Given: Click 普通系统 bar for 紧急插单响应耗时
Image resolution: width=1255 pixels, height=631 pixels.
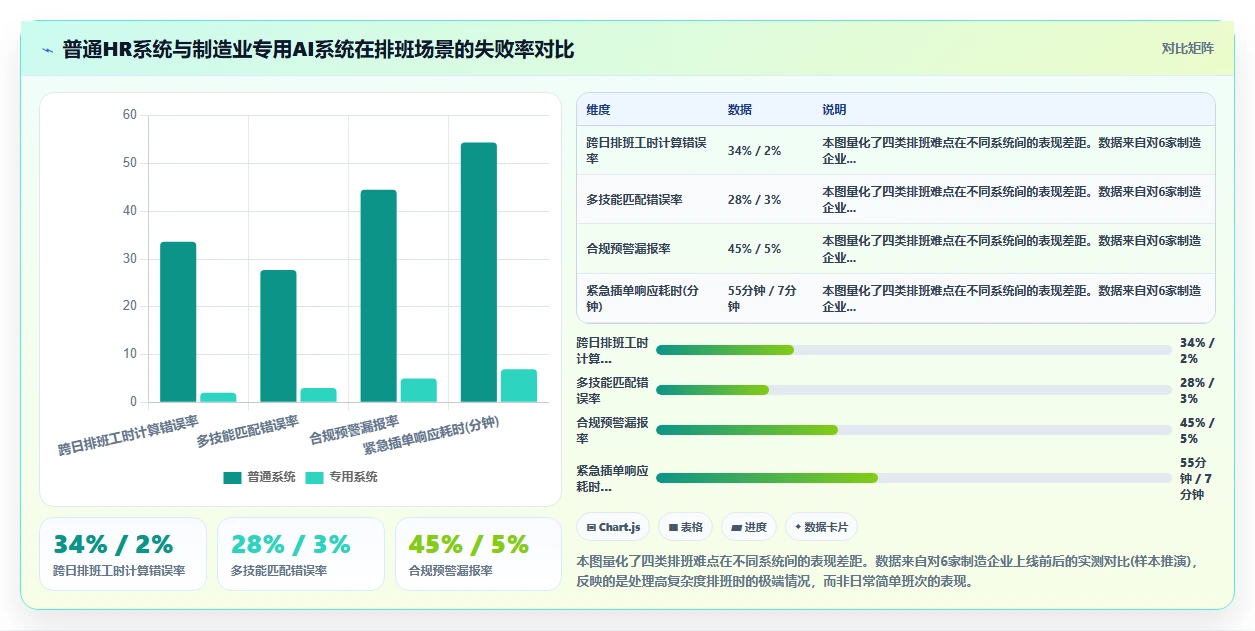Looking at the screenshot, I should pyautogui.click(x=478, y=272).
